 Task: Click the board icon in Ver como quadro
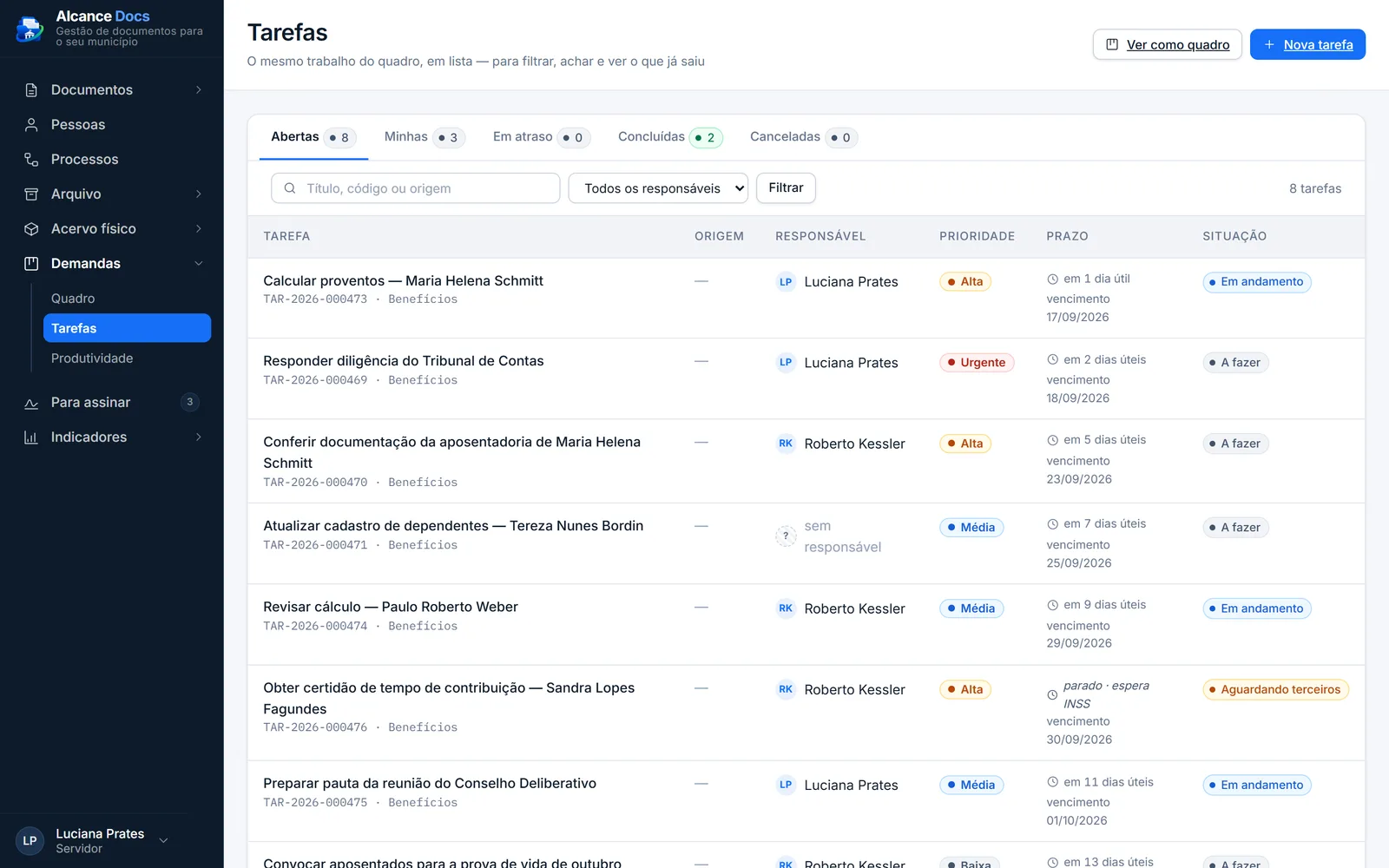[x=1112, y=44]
